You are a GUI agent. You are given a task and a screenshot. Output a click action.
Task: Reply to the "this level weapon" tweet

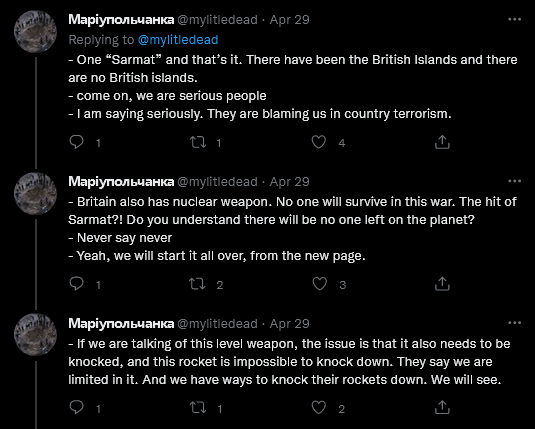pos(76,407)
